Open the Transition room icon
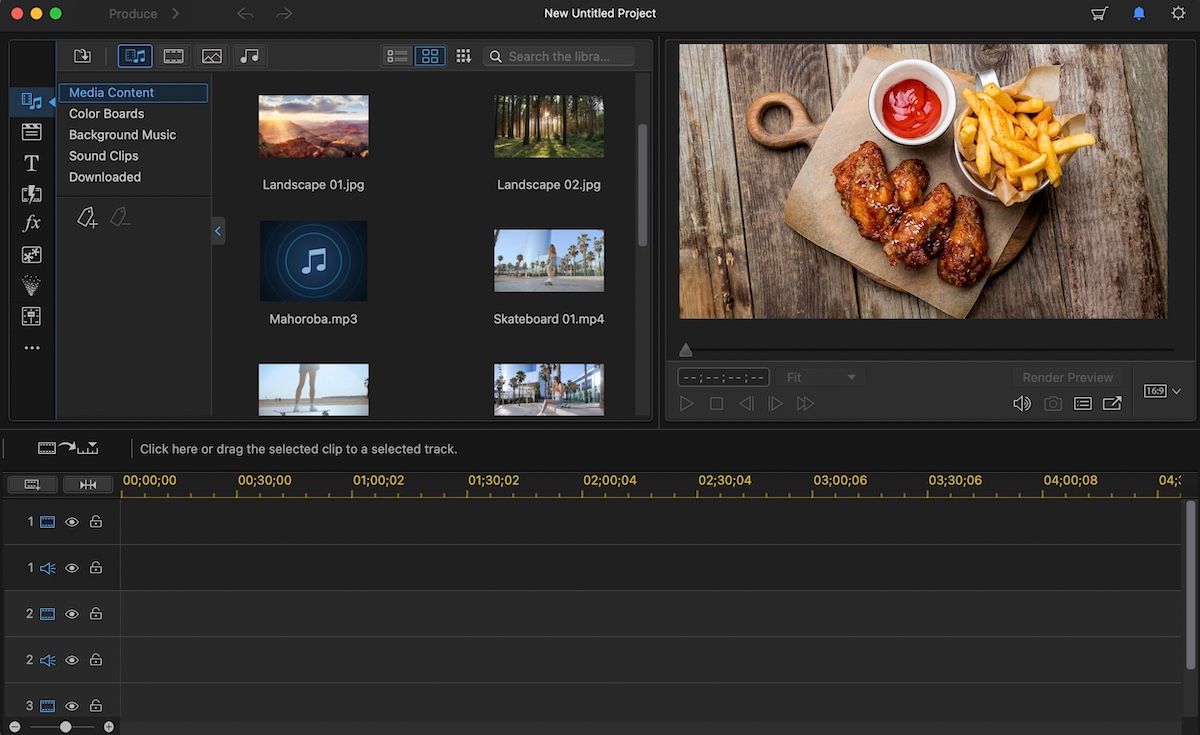Viewport: 1200px width, 735px height. (x=31, y=194)
